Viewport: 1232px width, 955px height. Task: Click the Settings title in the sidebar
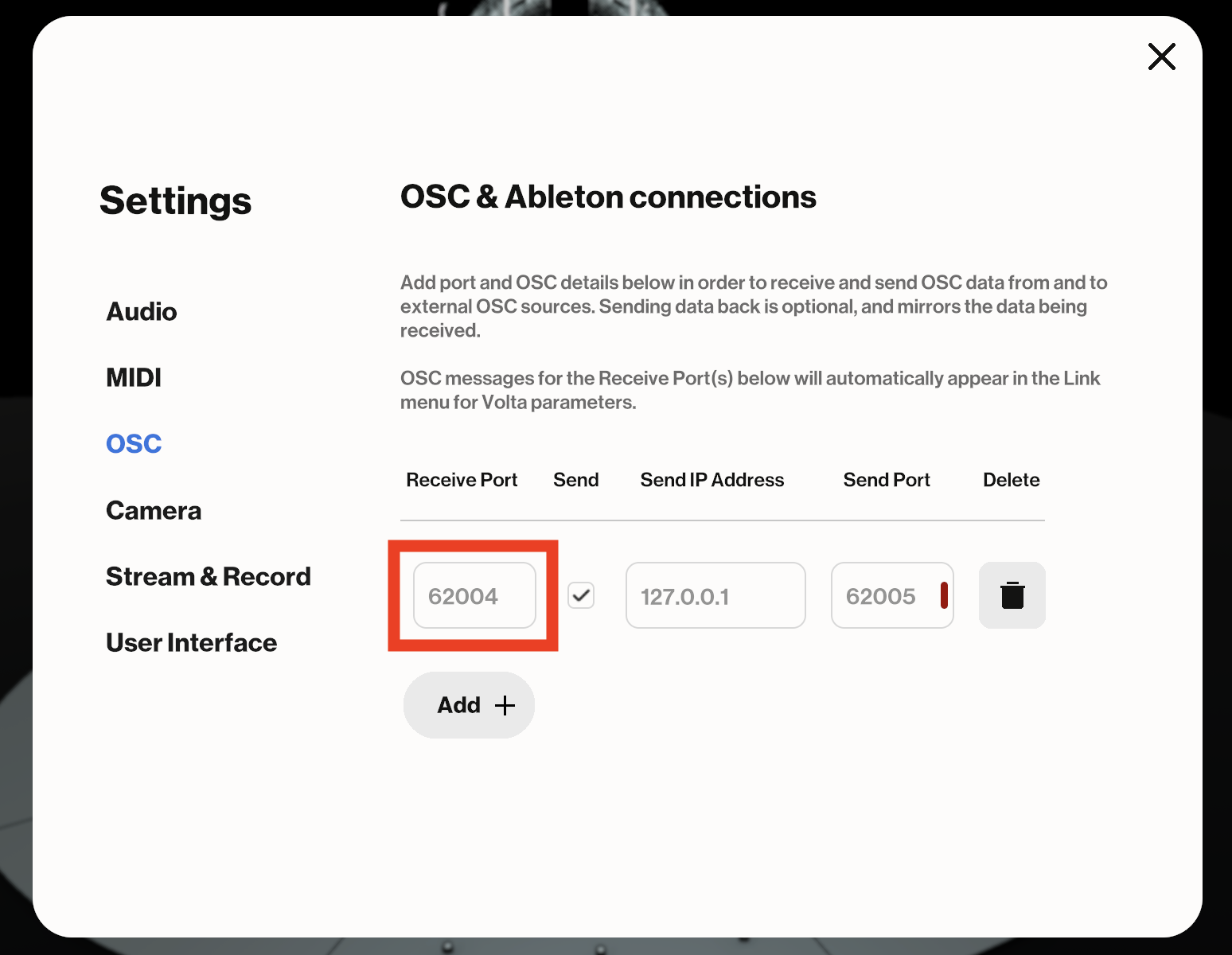point(175,201)
